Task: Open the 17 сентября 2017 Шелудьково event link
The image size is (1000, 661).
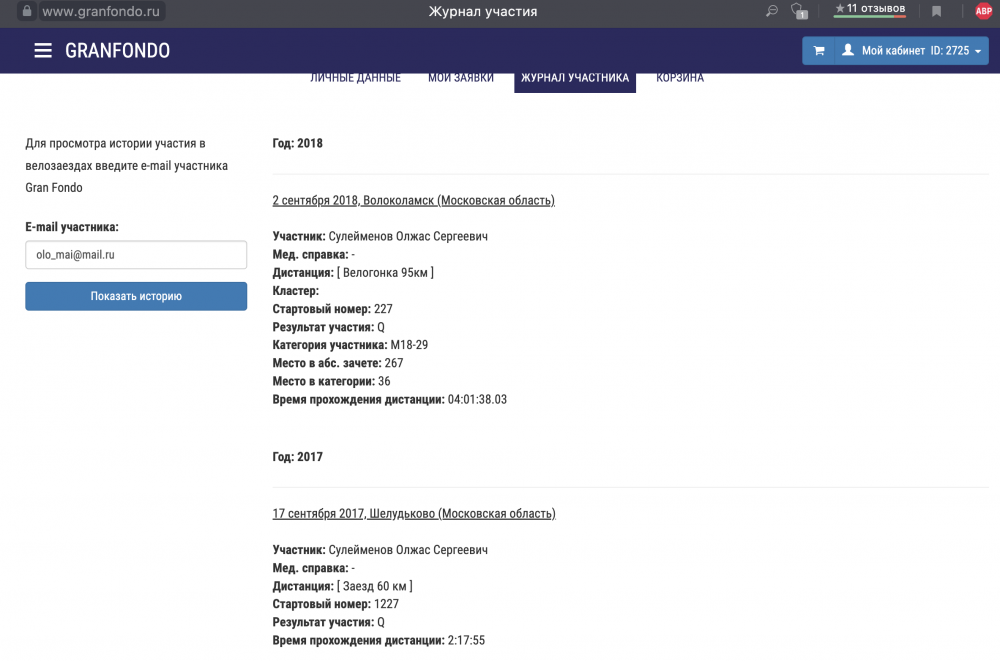Action: coord(414,514)
